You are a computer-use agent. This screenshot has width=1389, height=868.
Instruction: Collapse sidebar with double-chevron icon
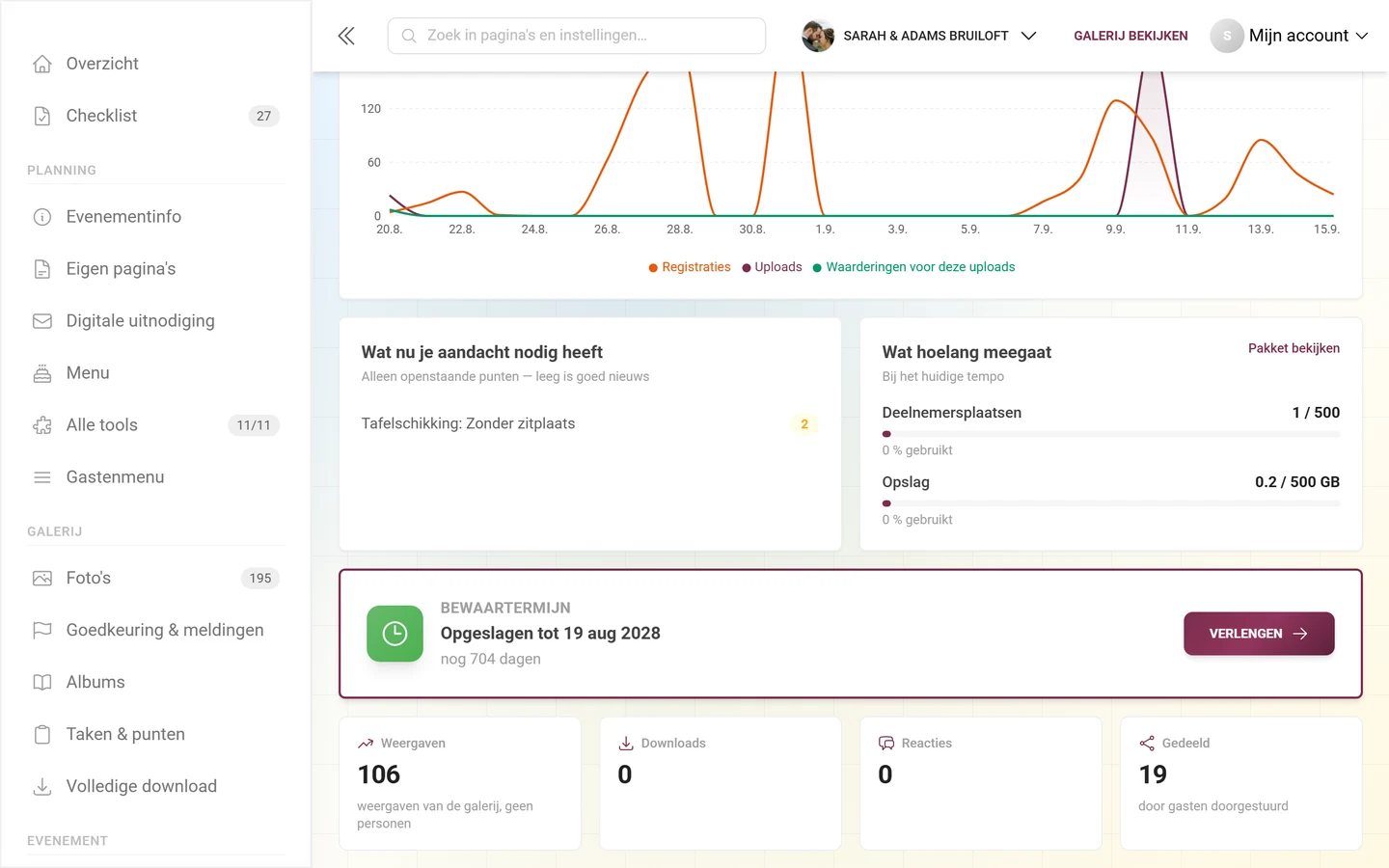(x=346, y=36)
